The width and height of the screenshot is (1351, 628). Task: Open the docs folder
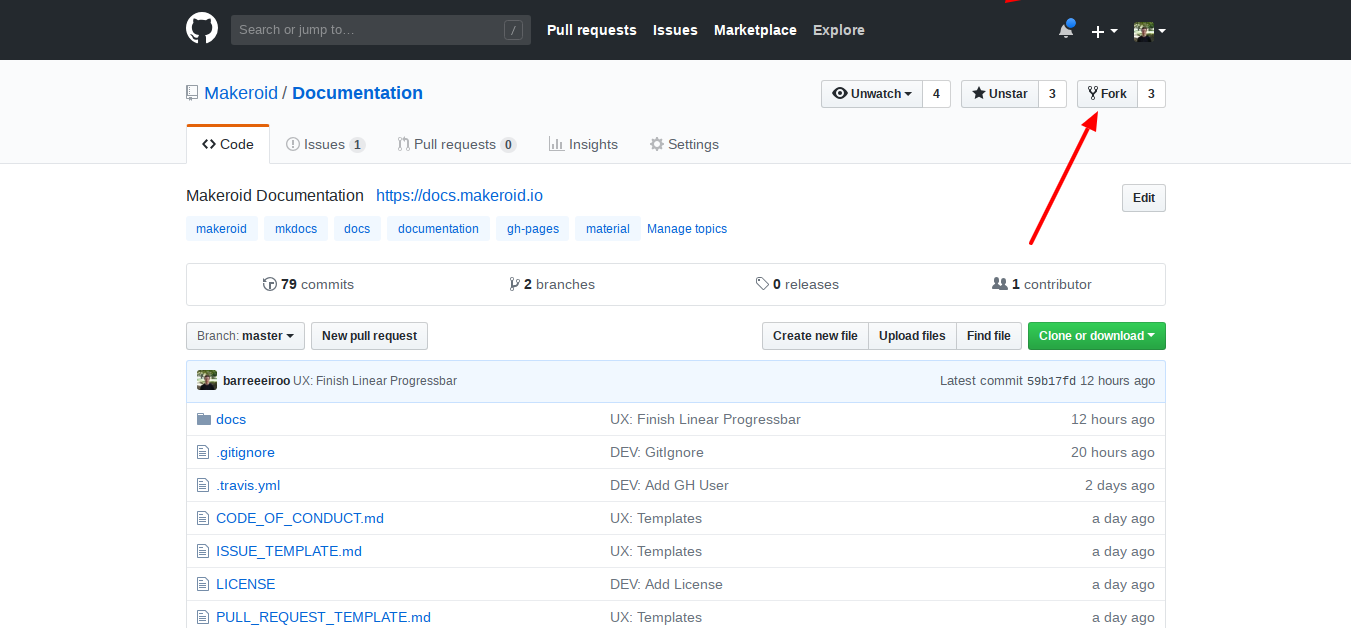(231, 418)
